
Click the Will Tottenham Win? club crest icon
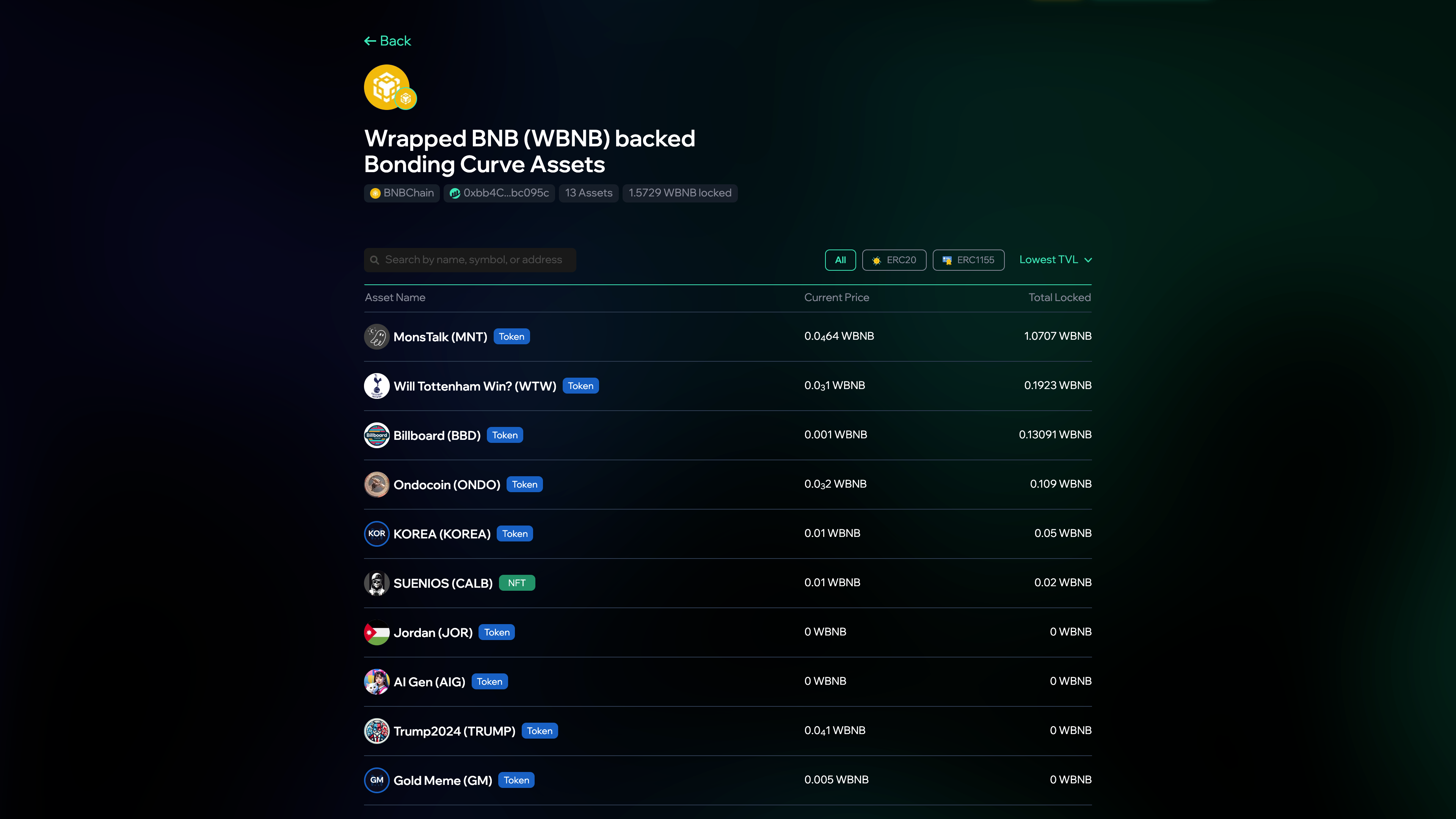pos(377,386)
